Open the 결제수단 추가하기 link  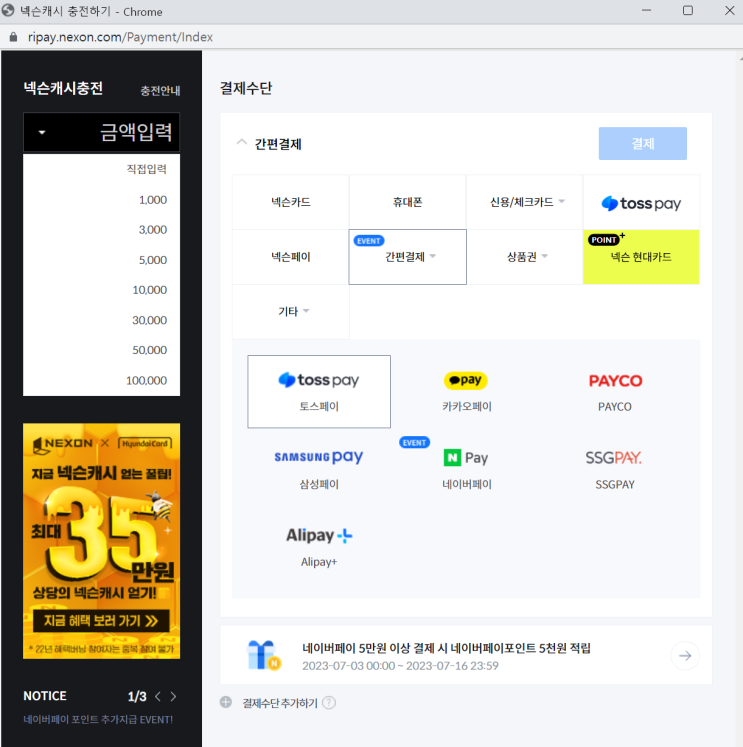280,703
